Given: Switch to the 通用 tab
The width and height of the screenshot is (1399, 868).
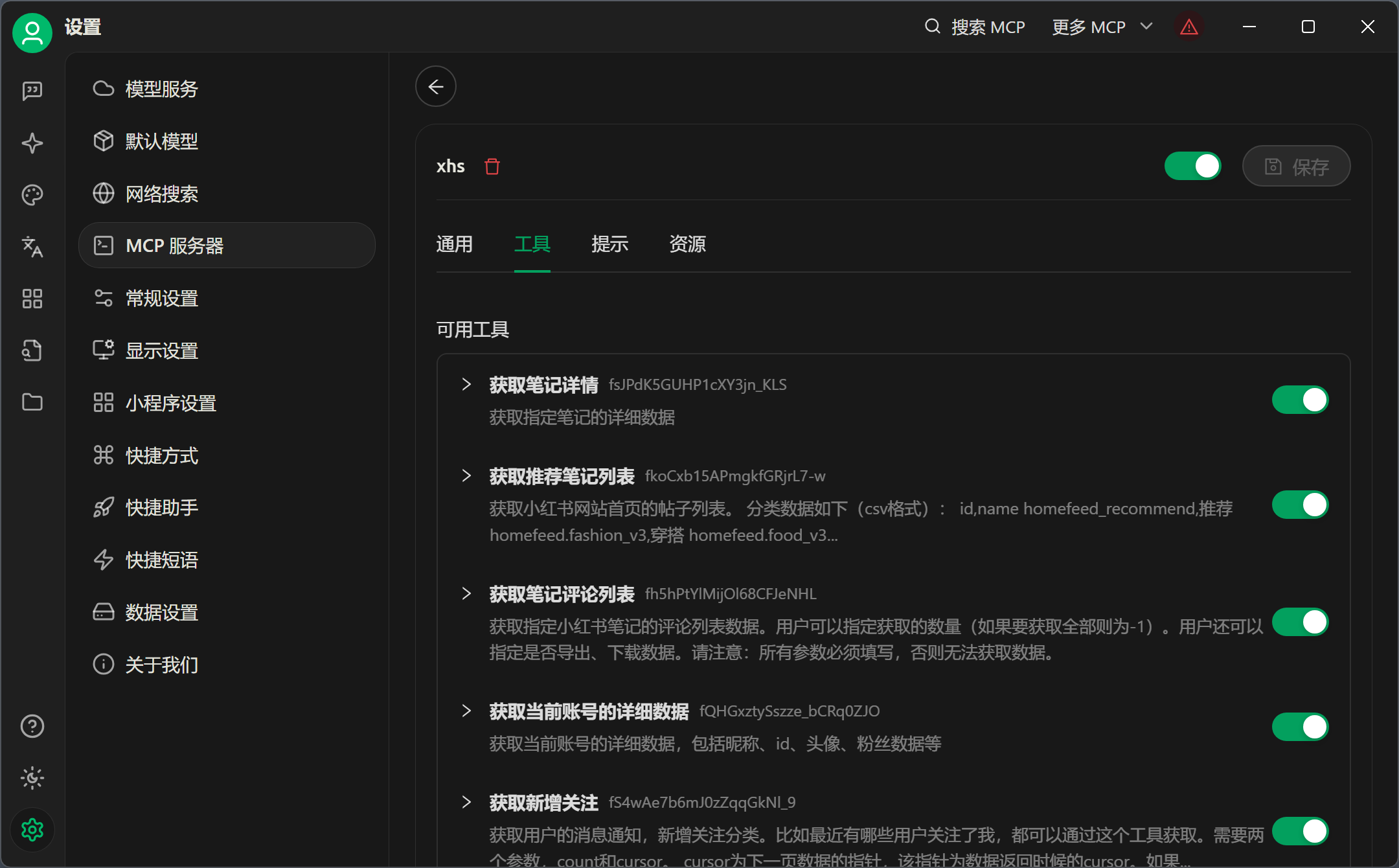Looking at the screenshot, I should [455, 244].
